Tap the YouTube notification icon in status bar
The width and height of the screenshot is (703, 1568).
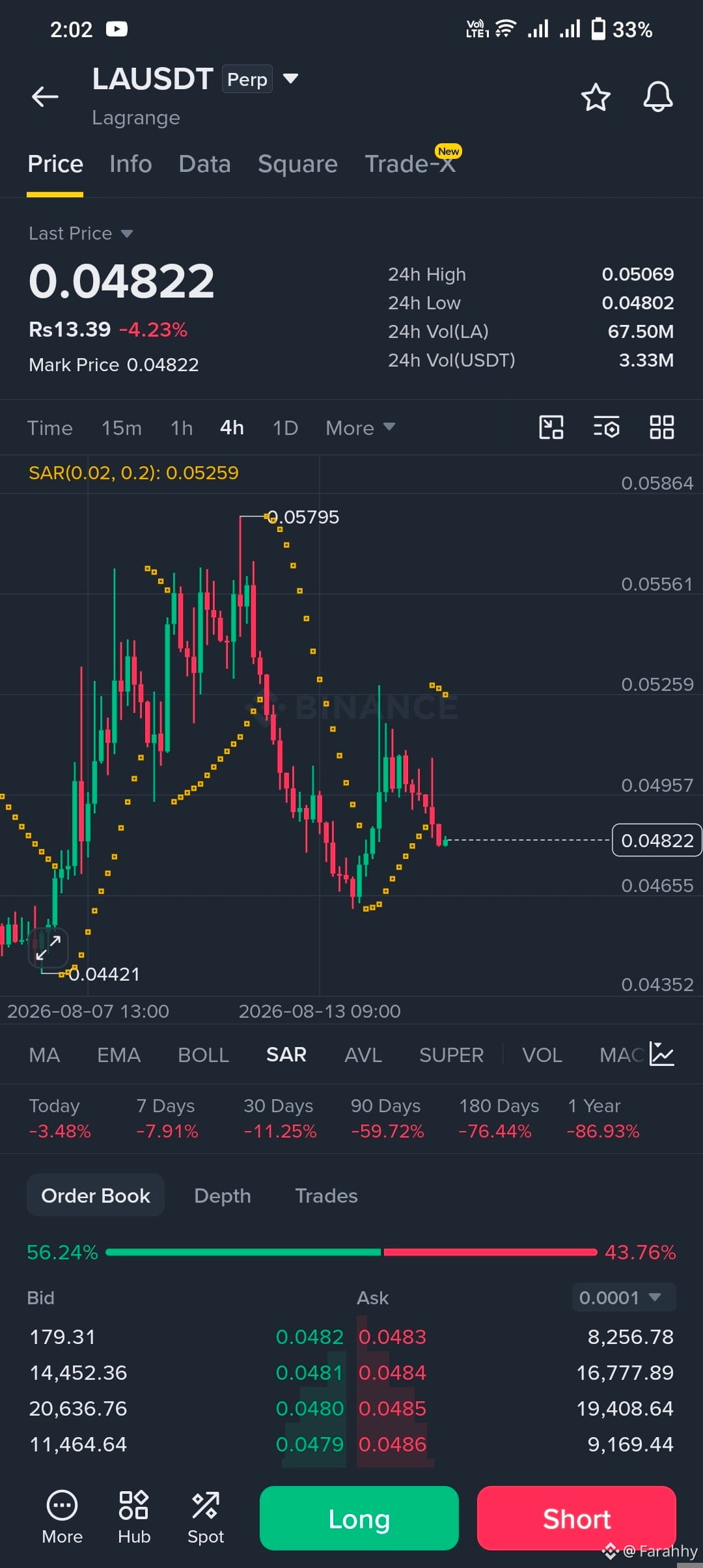(117, 29)
